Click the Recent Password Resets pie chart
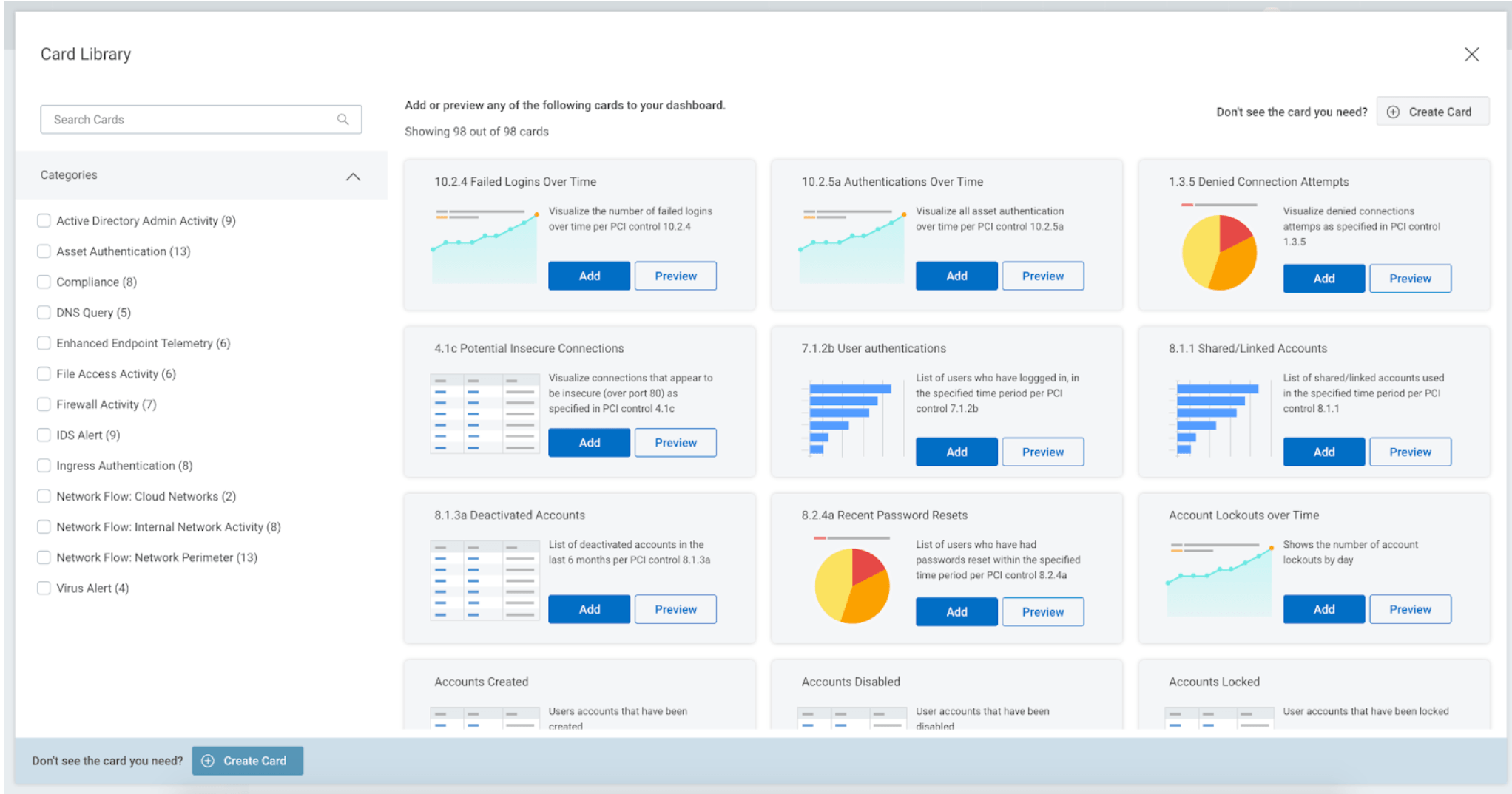The image size is (1512, 794). (851, 586)
